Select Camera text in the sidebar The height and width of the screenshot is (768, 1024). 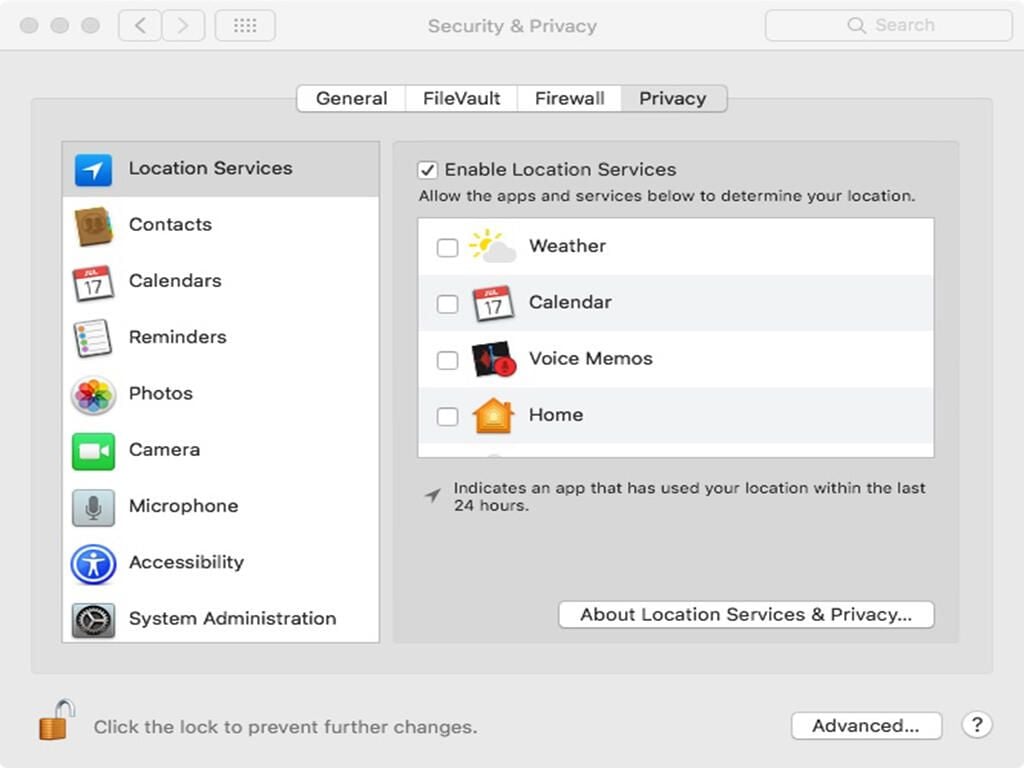(x=165, y=449)
